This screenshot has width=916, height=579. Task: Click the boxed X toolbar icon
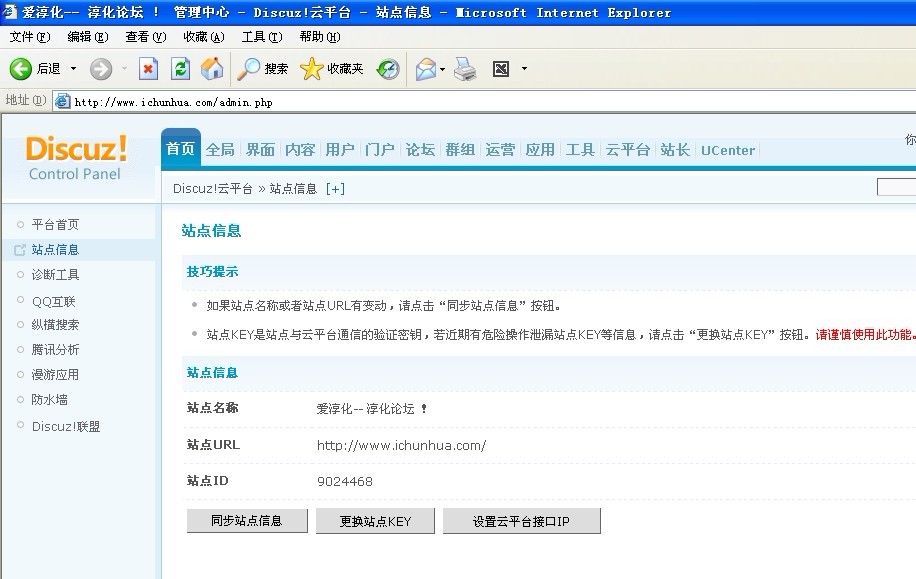point(501,69)
